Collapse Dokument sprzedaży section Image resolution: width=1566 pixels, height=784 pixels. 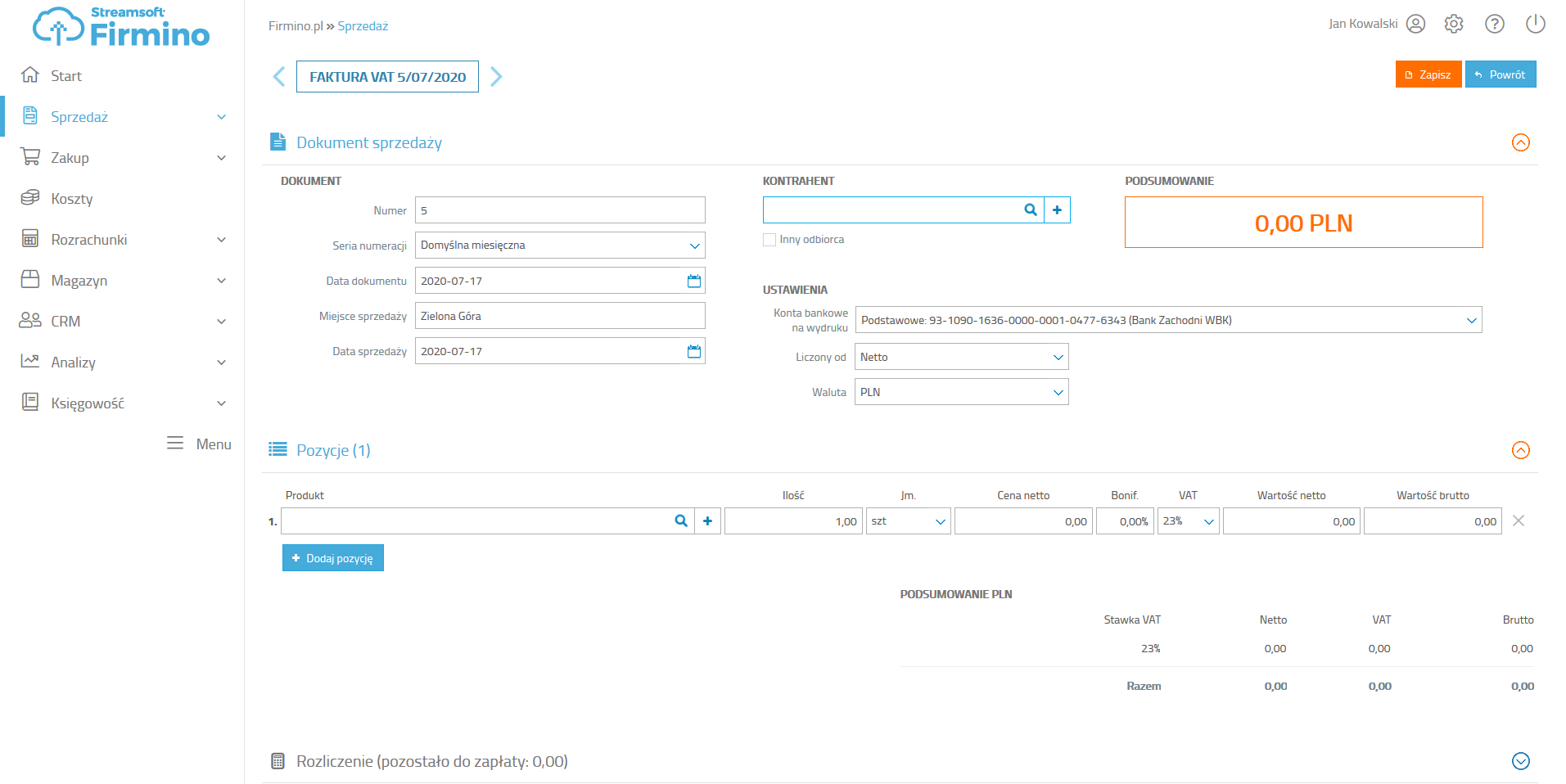pos(1521,142)
